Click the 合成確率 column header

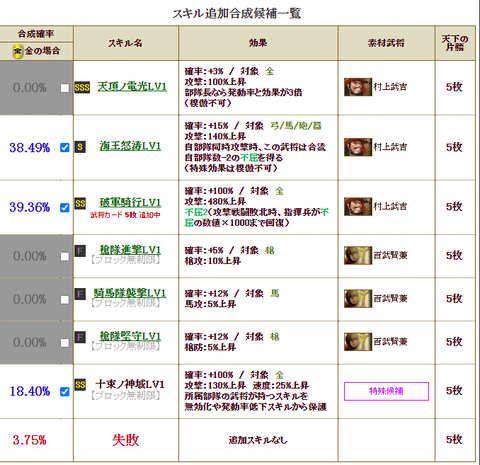tap(36, 34)
